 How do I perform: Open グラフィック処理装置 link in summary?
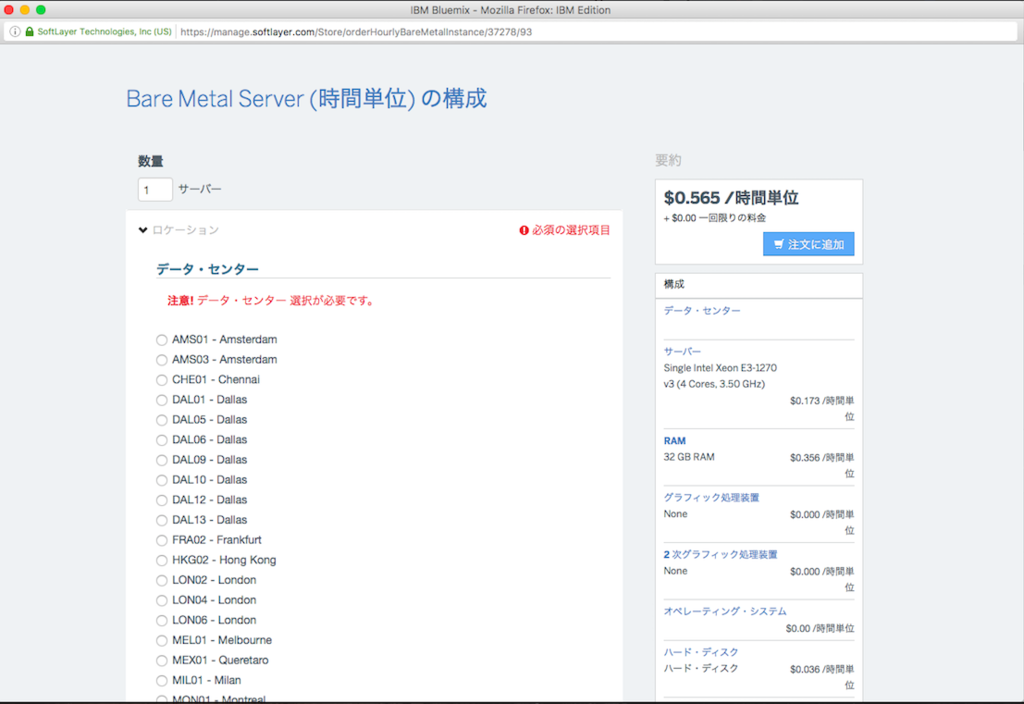(711, 498)
